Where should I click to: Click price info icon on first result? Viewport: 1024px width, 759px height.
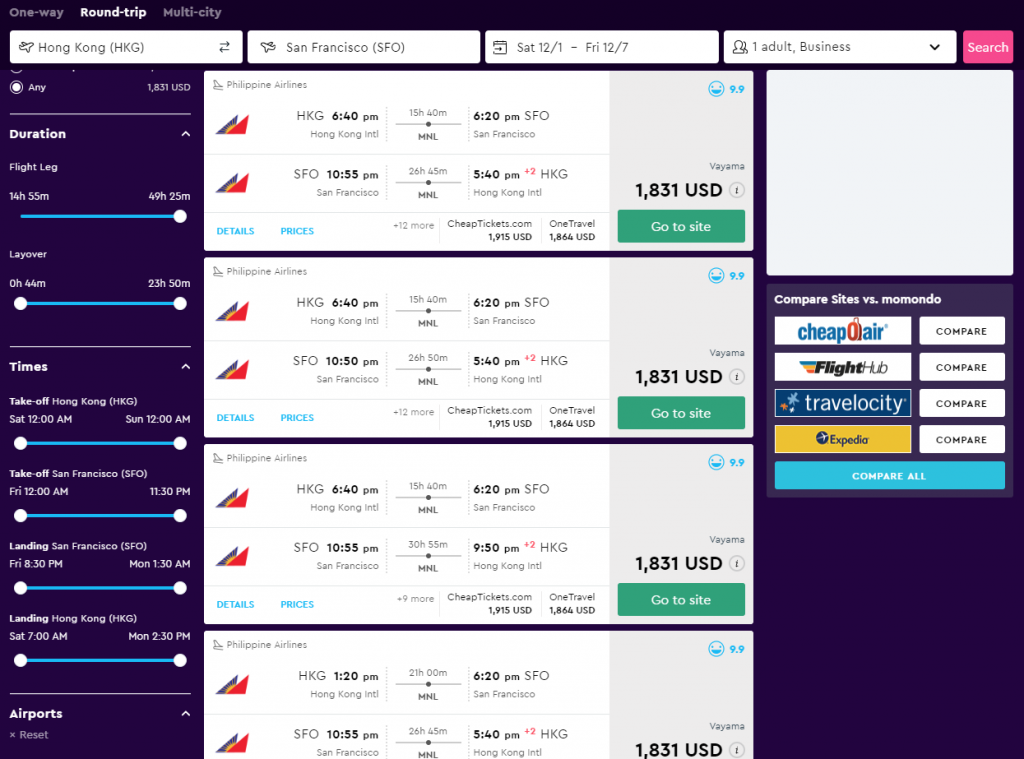click(x=737, y=190)
